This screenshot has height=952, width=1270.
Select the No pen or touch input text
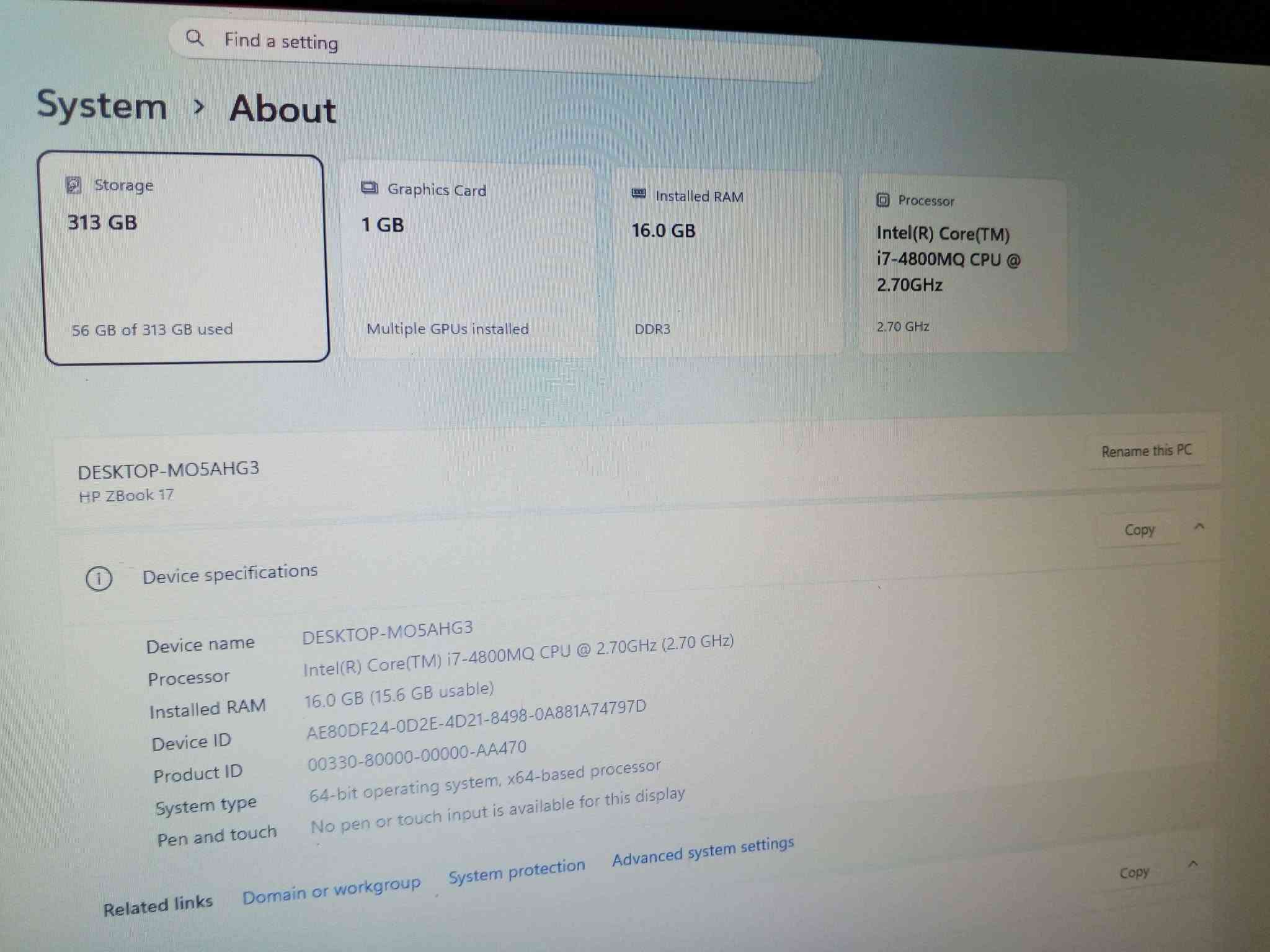[498, 811]
